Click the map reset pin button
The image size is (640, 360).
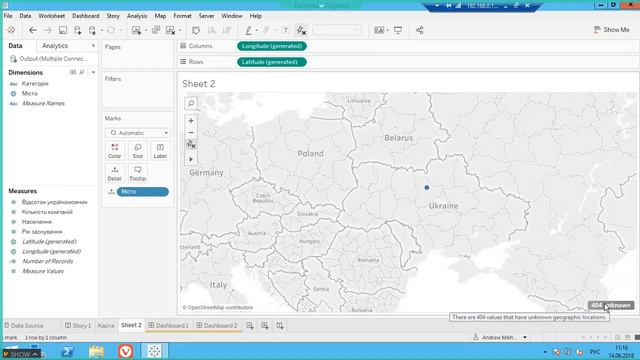(191, 144)
